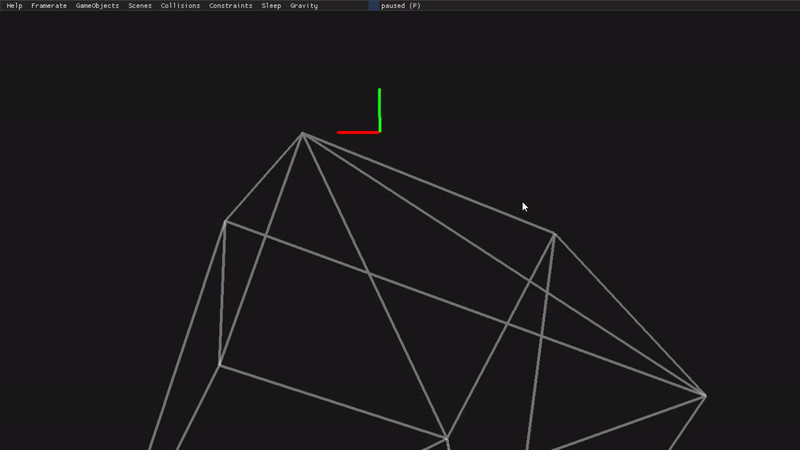Open the Framerate menu
Viewport: 800px width, 450px height.
coord(49,6)
